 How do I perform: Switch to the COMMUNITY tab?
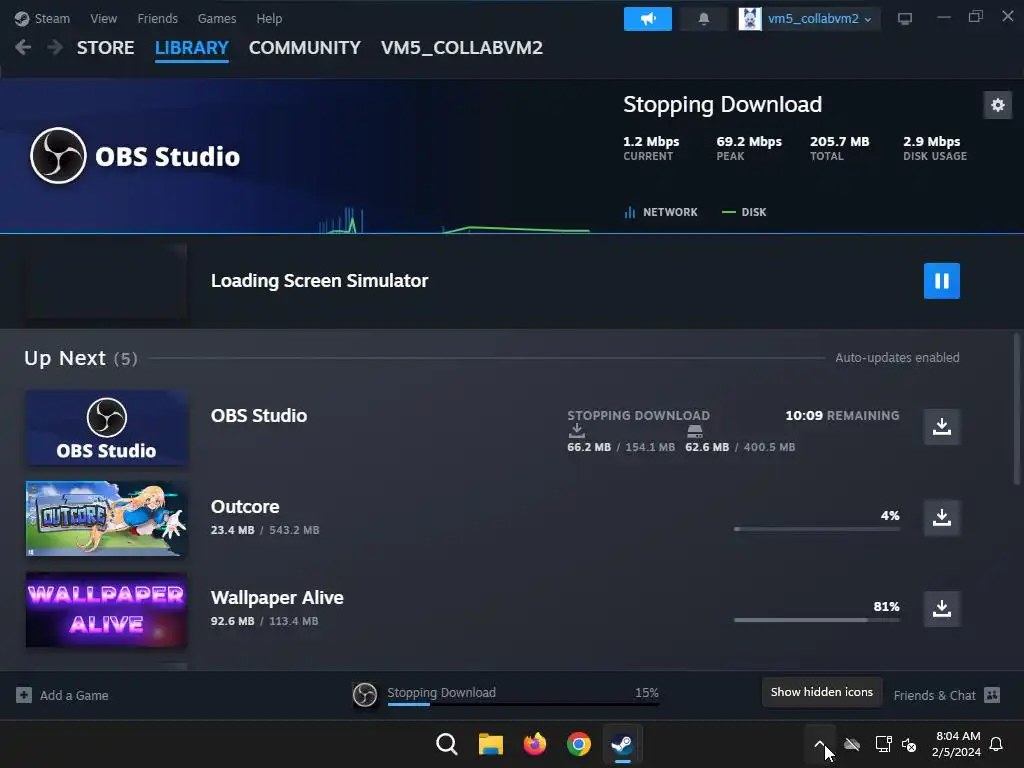coord(304,48)
